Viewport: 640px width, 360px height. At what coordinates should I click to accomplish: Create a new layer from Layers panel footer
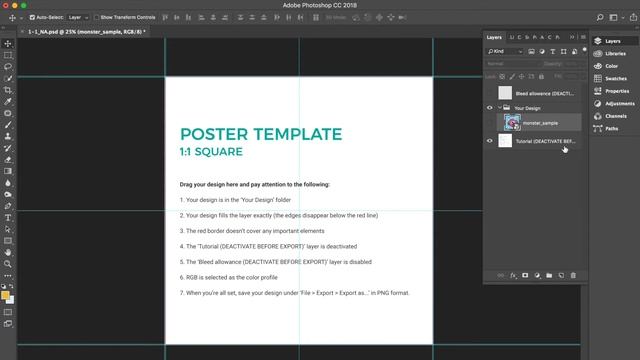click(x=561, y=276)
